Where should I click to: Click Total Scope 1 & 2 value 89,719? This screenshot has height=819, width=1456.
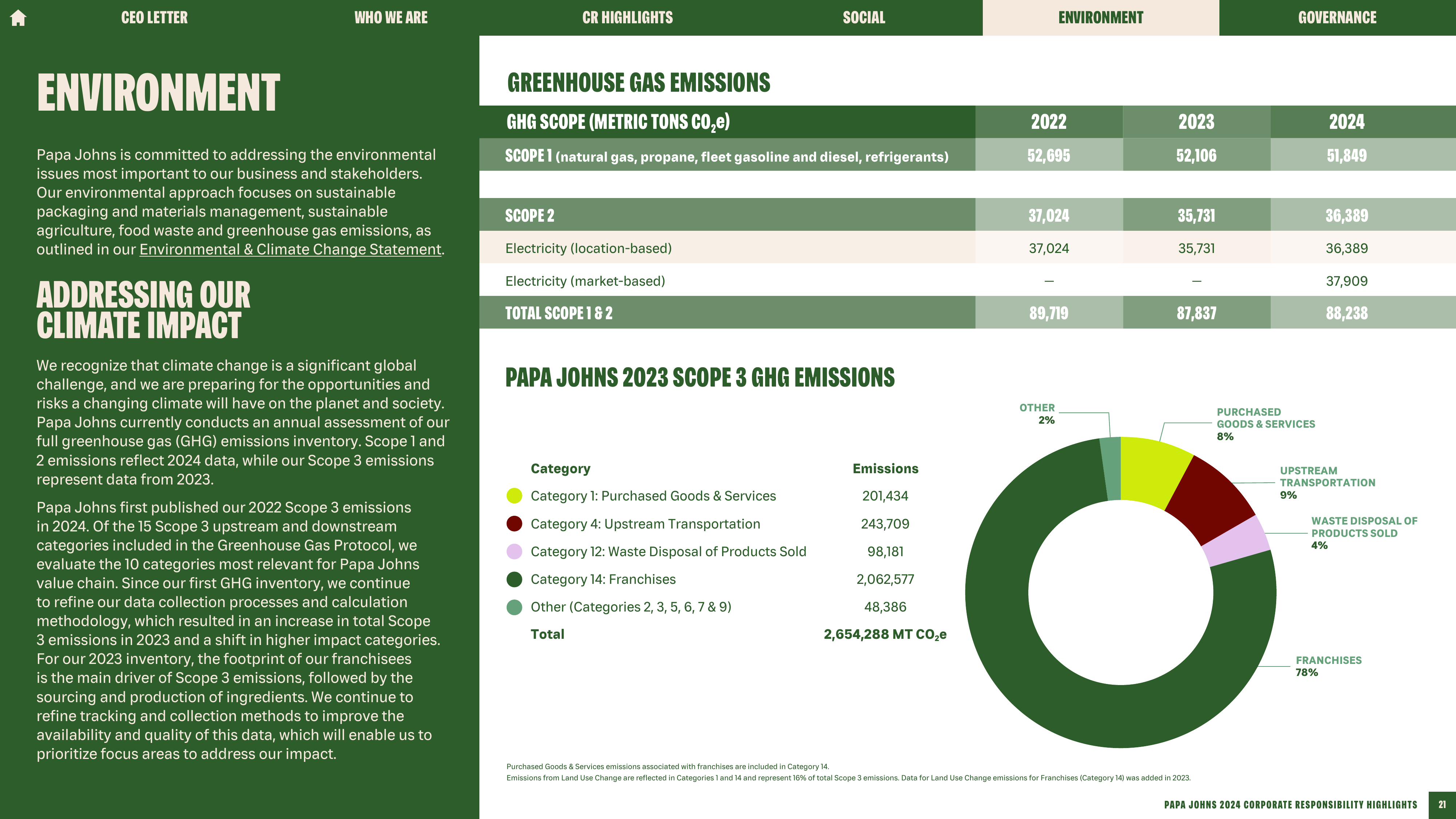click(1048, 313)
